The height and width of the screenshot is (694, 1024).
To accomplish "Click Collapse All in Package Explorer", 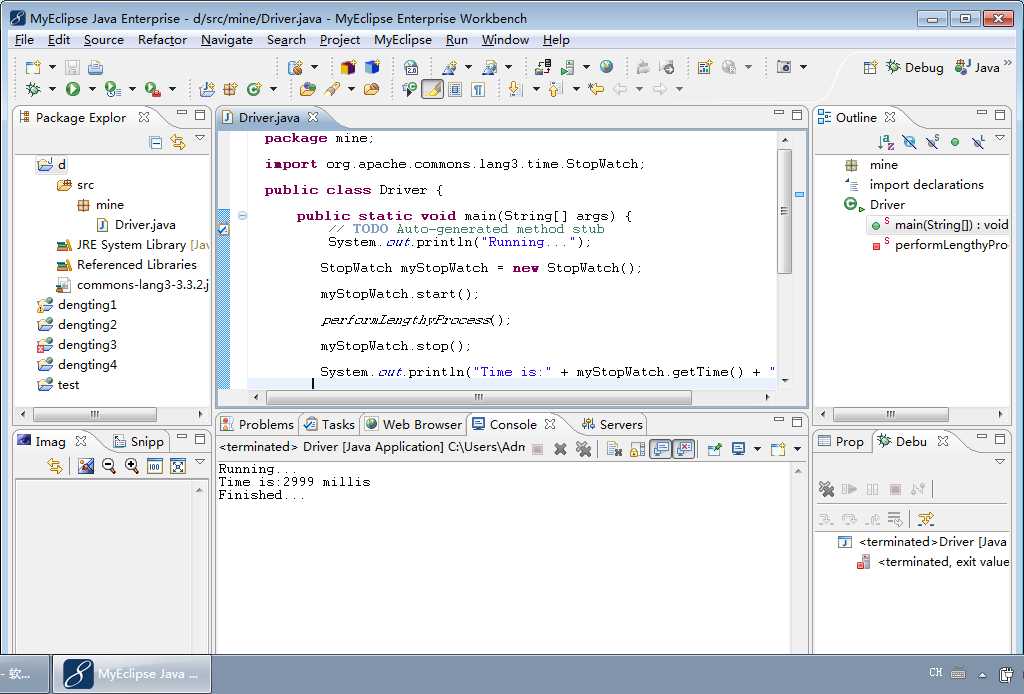I will click(155, 143).
